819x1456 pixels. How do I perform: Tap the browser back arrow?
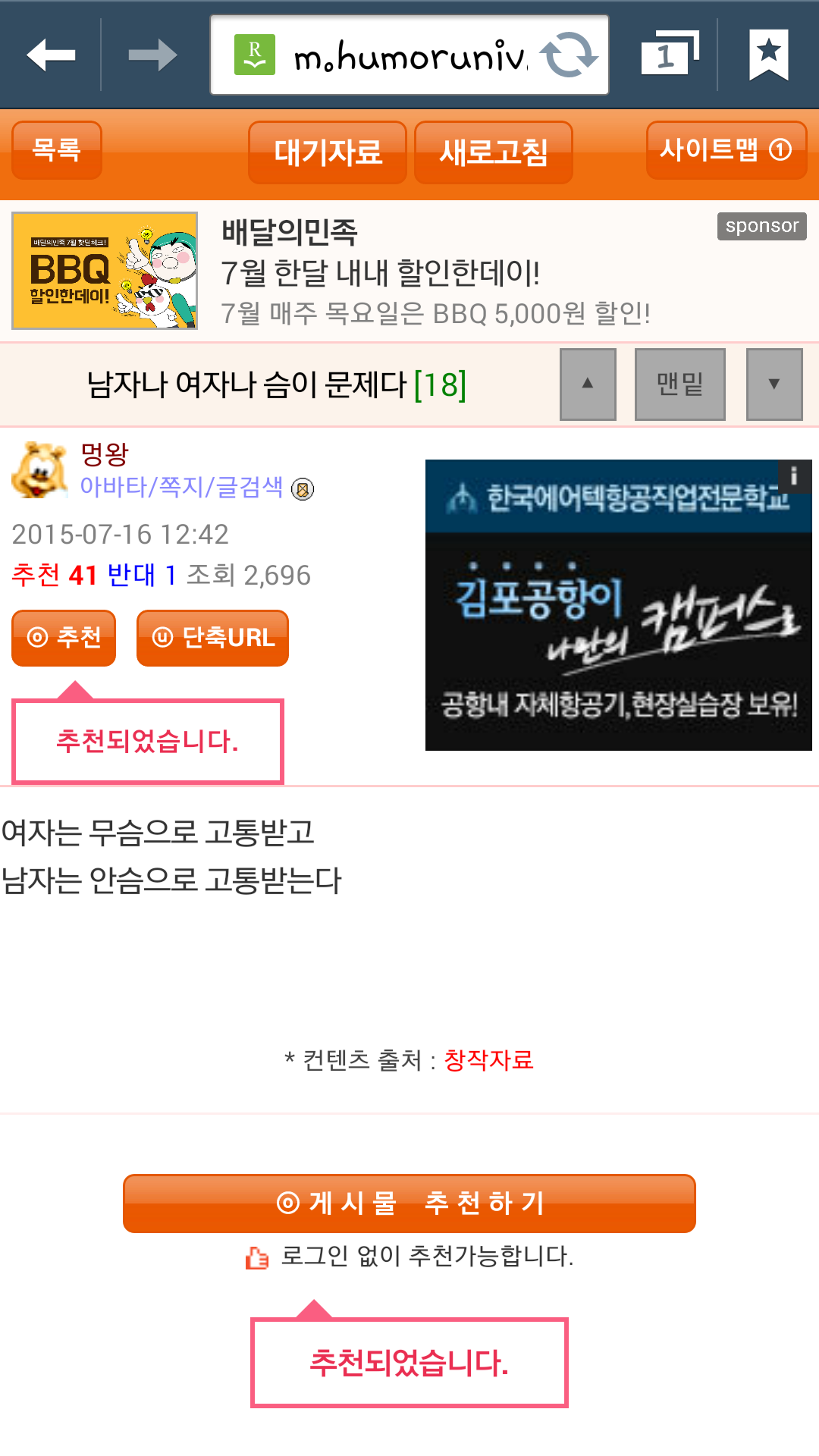point(51,55)
